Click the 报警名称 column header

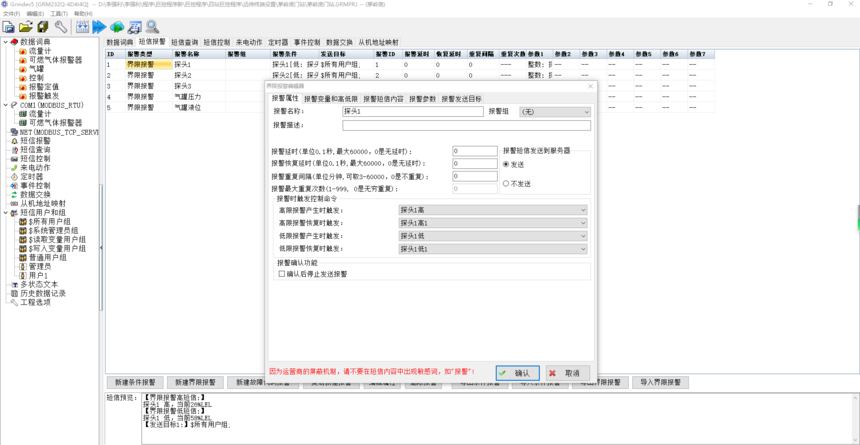[199, 54]
